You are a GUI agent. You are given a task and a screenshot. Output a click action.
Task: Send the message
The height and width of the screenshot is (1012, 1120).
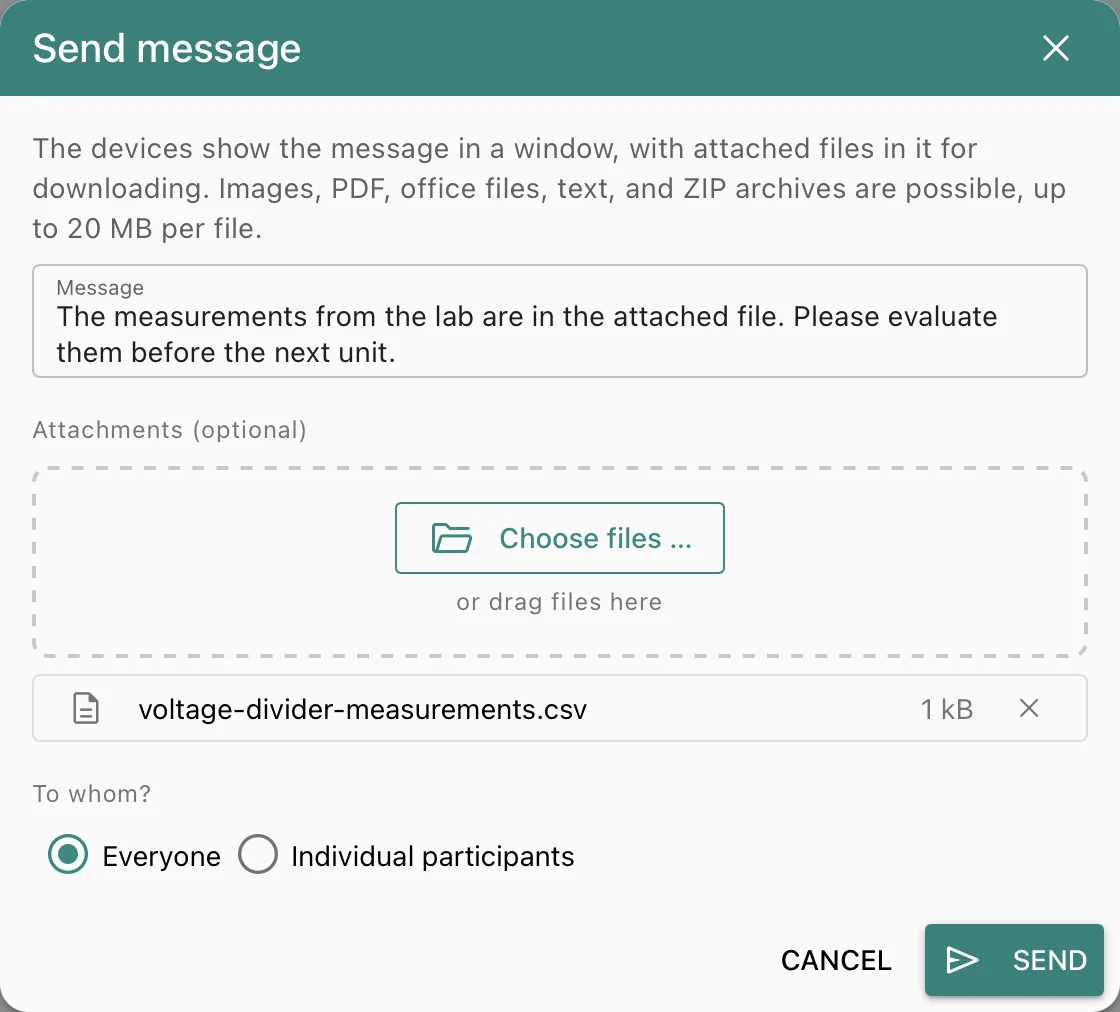1014,960
